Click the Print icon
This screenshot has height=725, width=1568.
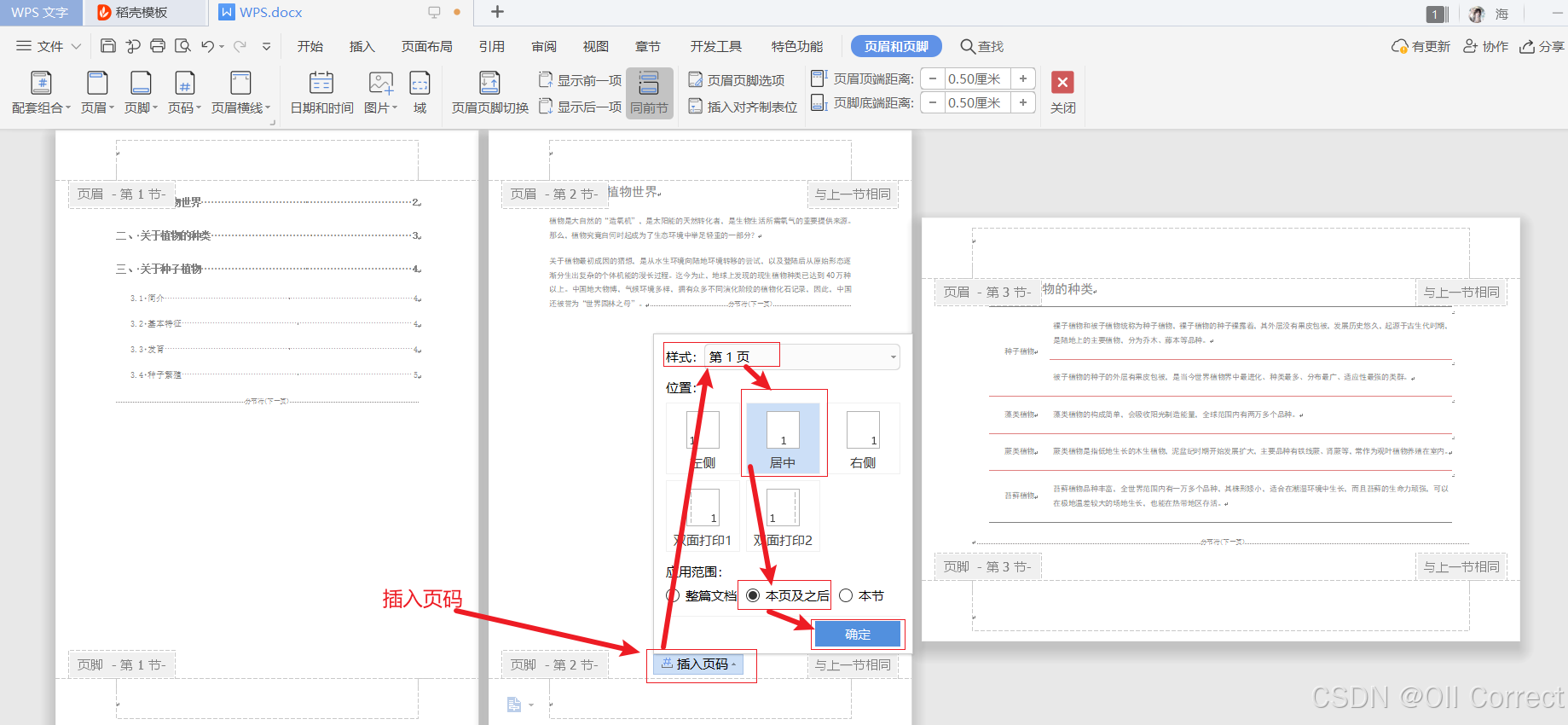point(158,46)
